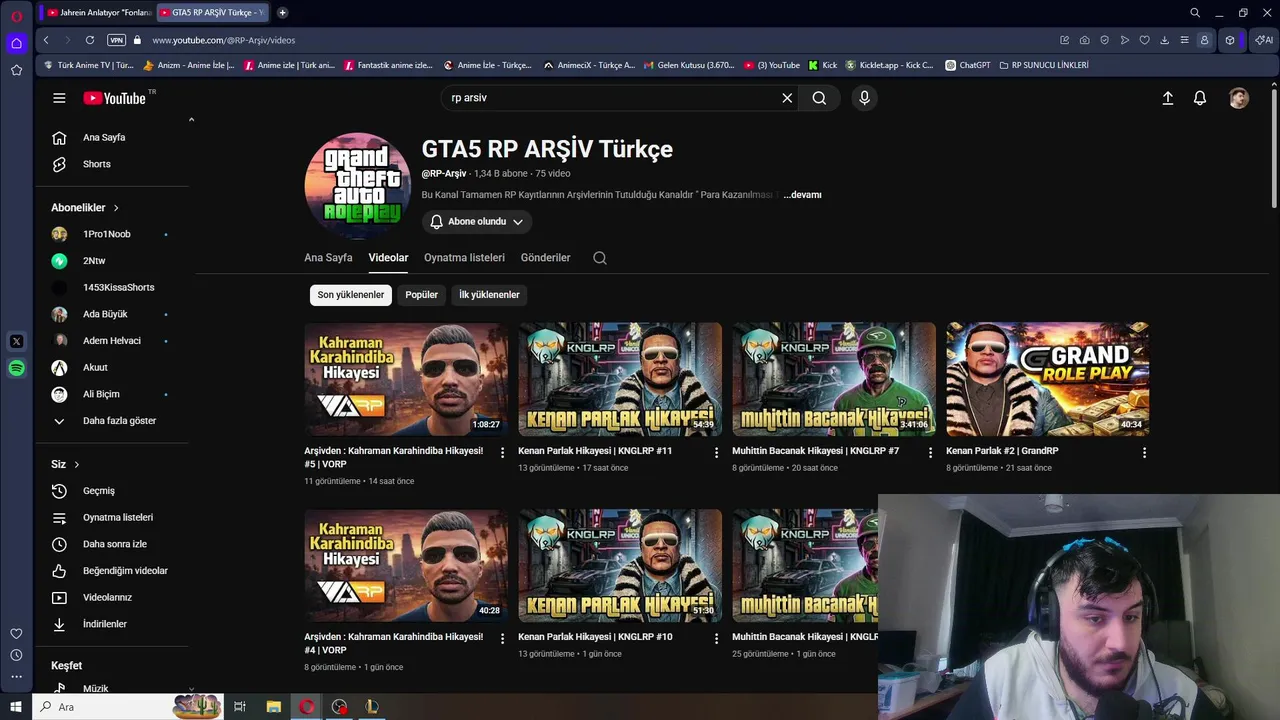The width and height of the screenshot is (1280, 720).
Task: Open 'Kenan Parlak Hikayesi | KNGLRP #10' title
Action: 595,637
